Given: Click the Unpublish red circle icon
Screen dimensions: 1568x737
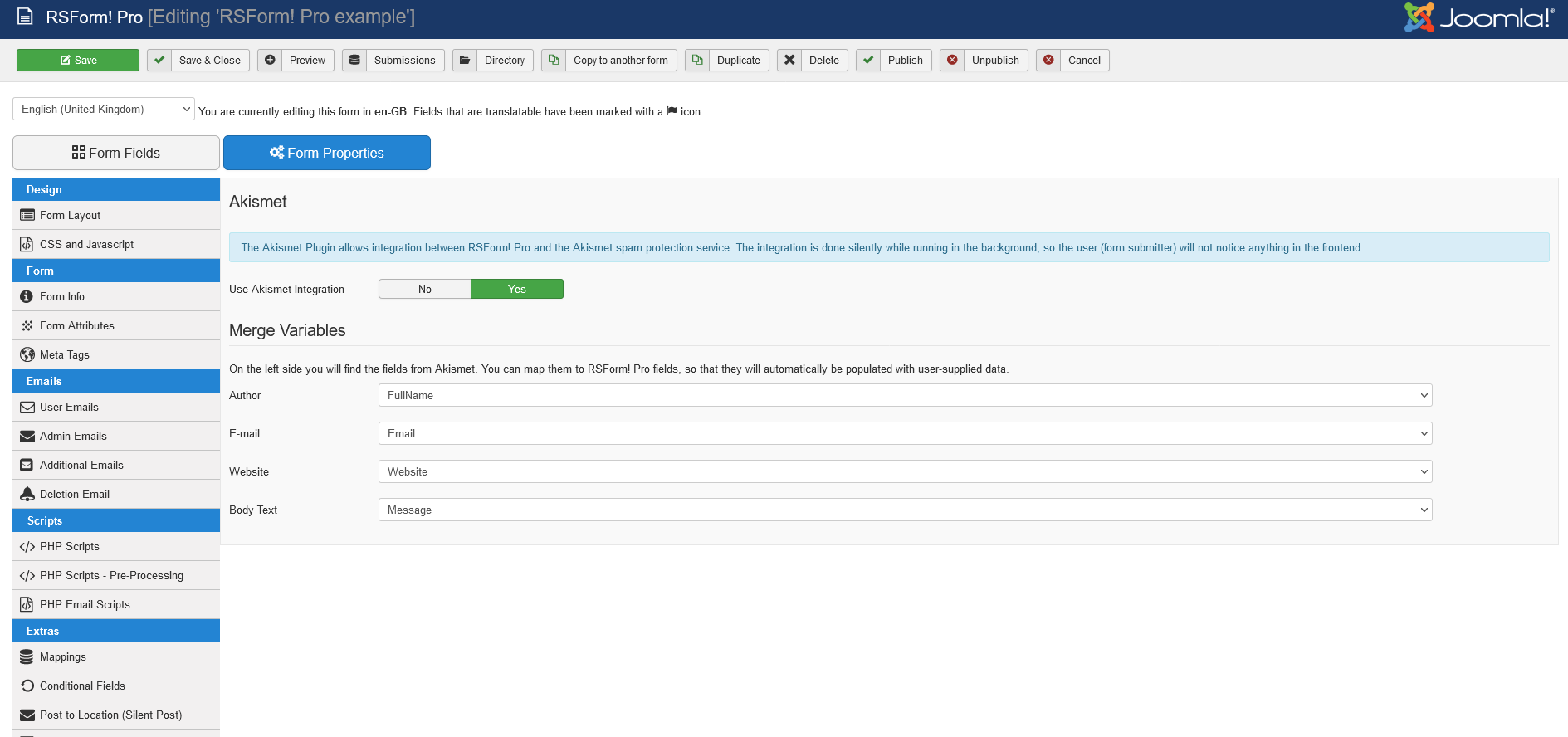Looking at the screenshot, I should click(x=952, y=61).
